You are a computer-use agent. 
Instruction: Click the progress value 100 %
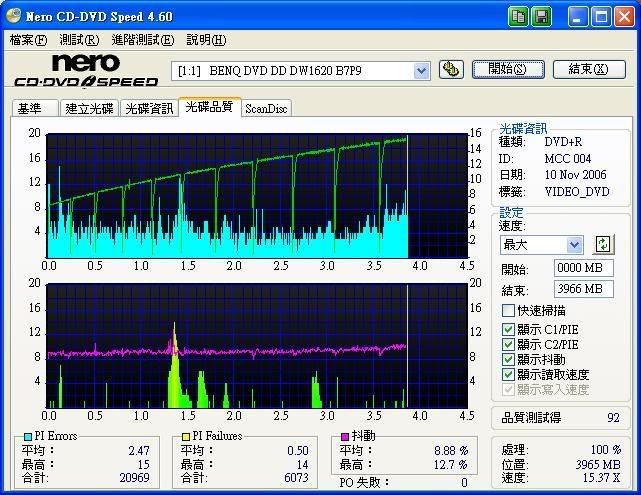point(606,450)
